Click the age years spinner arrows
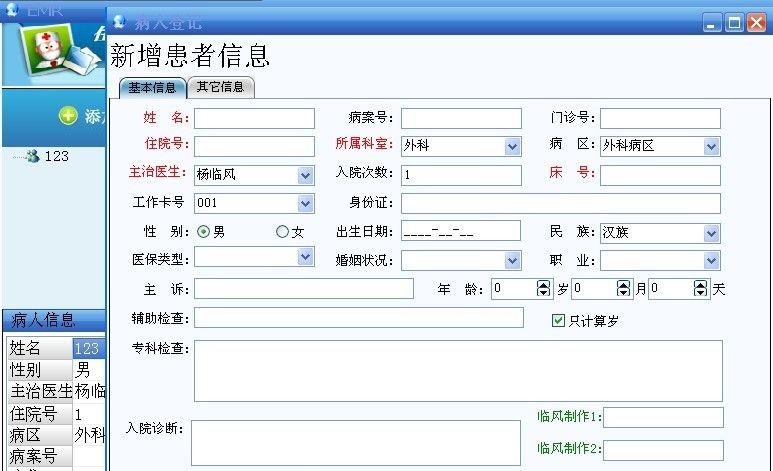773x471 pixels. [x=543, y=288]
